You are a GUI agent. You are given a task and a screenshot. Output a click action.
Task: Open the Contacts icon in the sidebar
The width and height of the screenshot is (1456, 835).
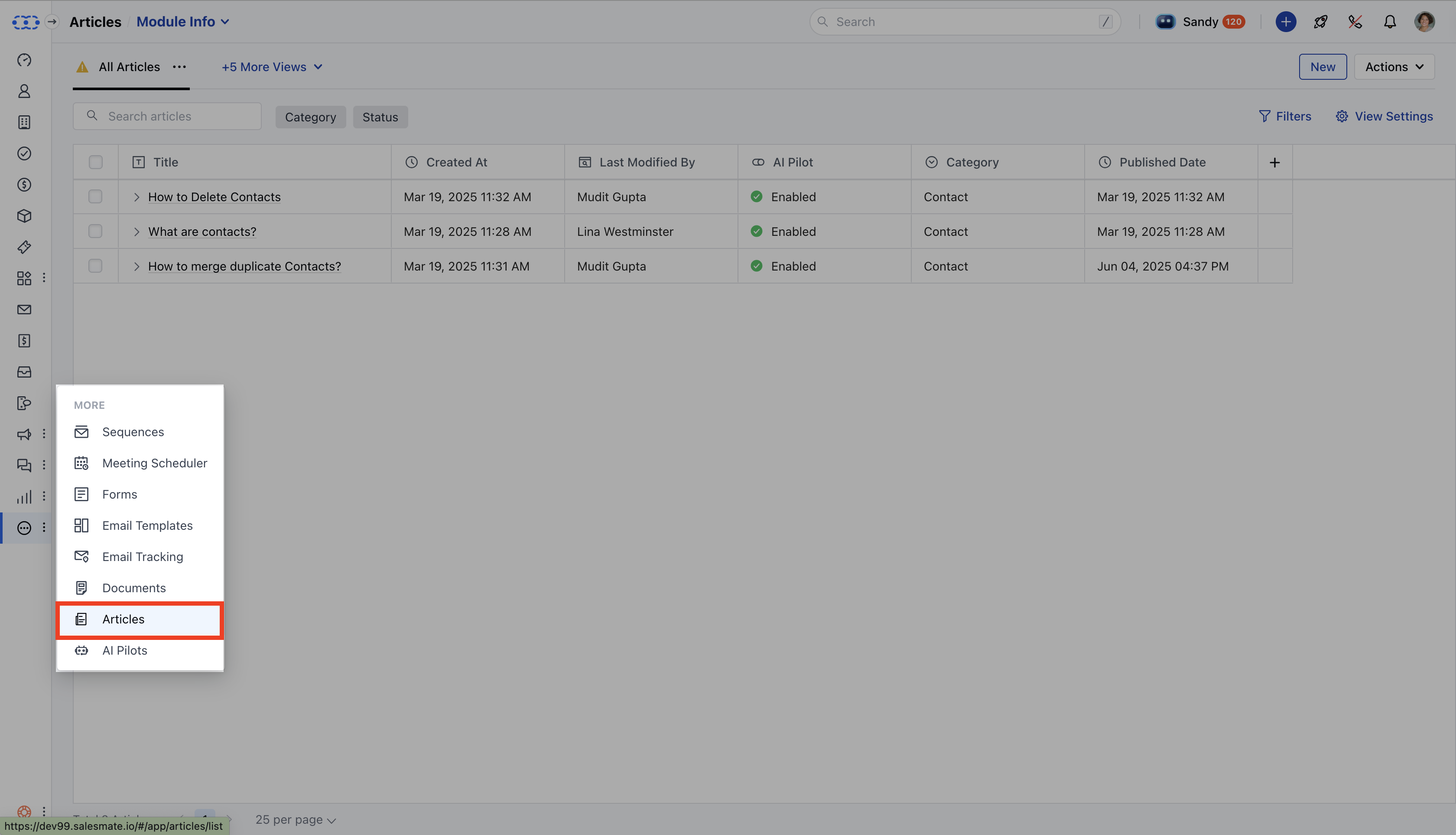pyautogui.click(x=23, y=91)
